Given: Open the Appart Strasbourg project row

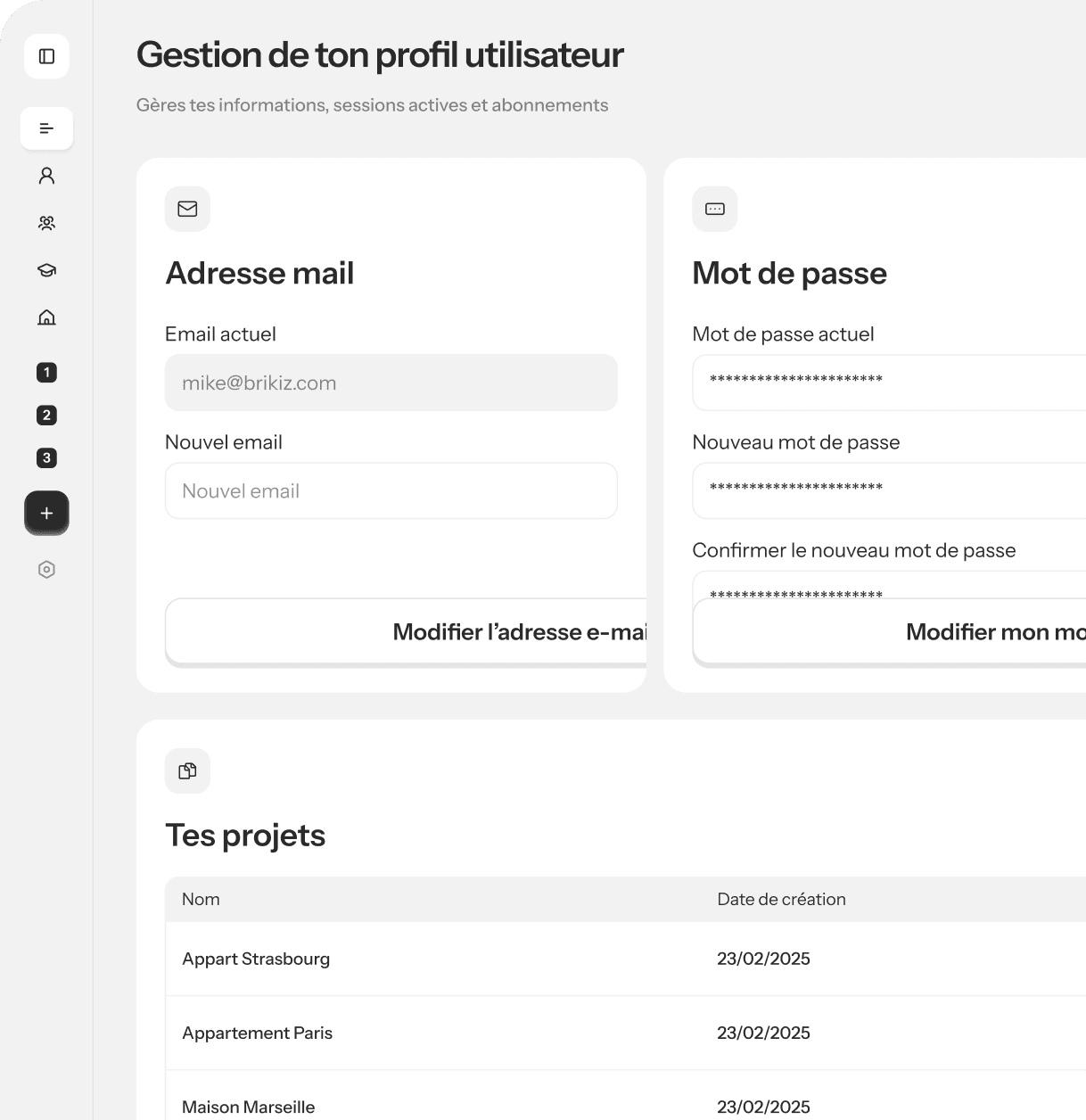Looking at the screenshot, I should tap(256, 959).
